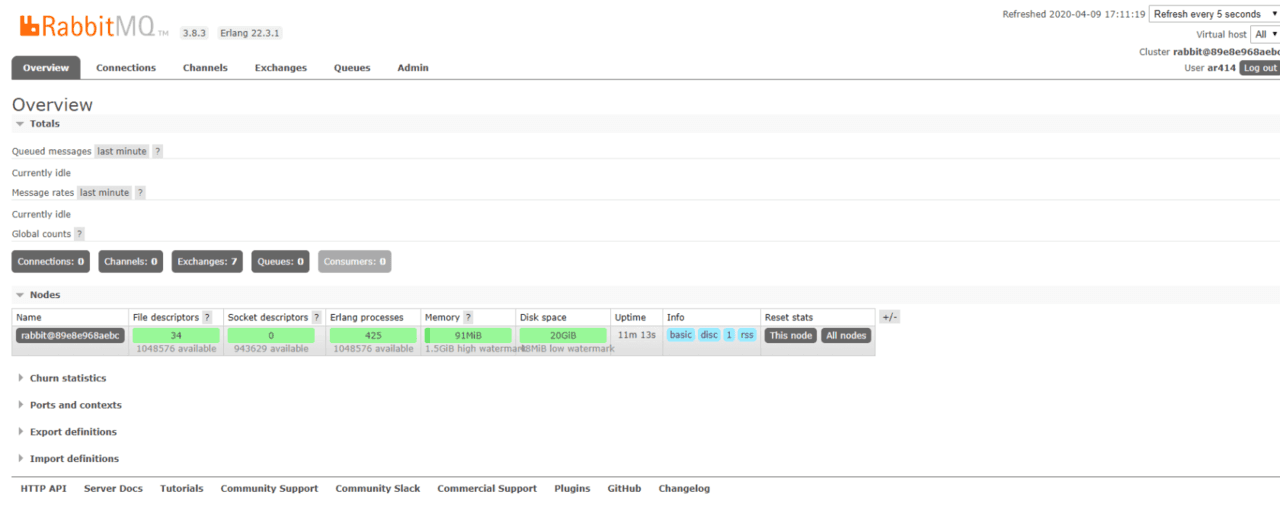Image resolution: width=1280 pixels, height=507 pixels.
Task: Reset stats for This node
Action: pos(790,335)
